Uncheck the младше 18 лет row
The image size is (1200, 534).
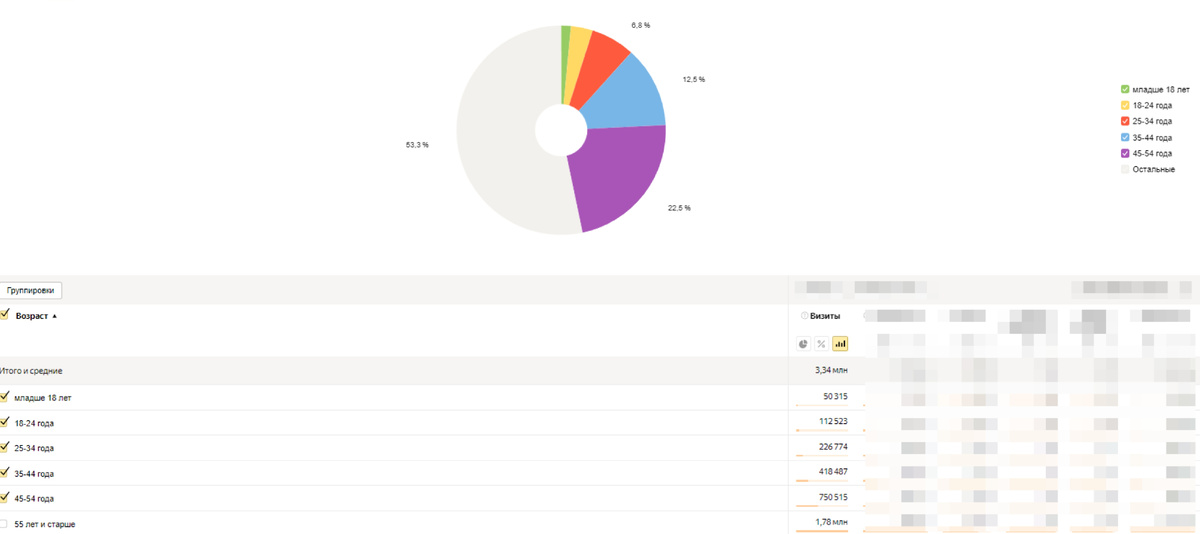pos(5,397)
